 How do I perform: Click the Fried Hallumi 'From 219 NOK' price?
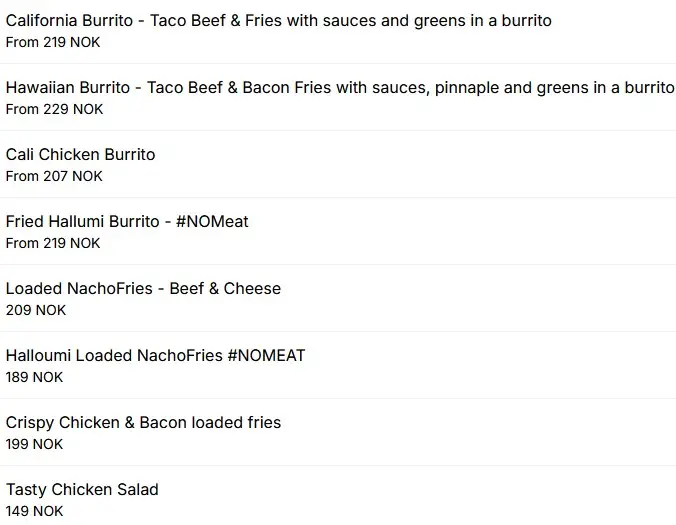(x=53, y=243)
